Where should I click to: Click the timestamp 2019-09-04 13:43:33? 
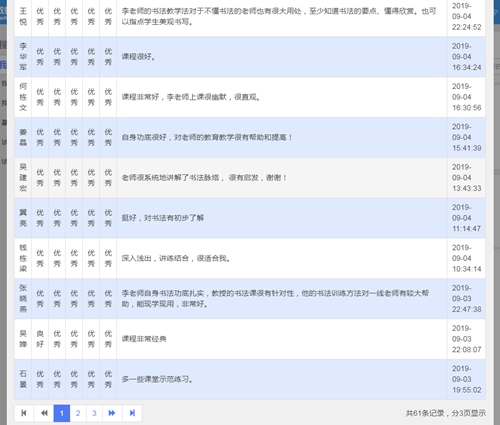point(466,178)
